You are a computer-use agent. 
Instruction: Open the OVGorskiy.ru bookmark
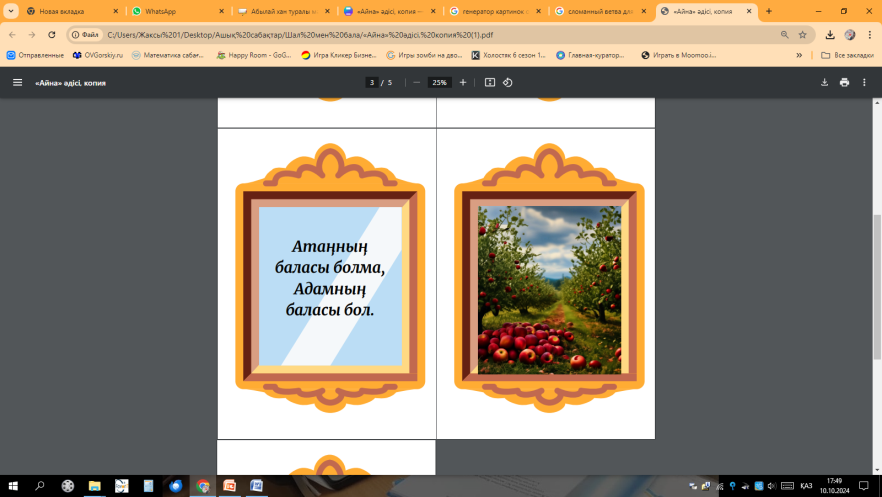tap(98, 55)
